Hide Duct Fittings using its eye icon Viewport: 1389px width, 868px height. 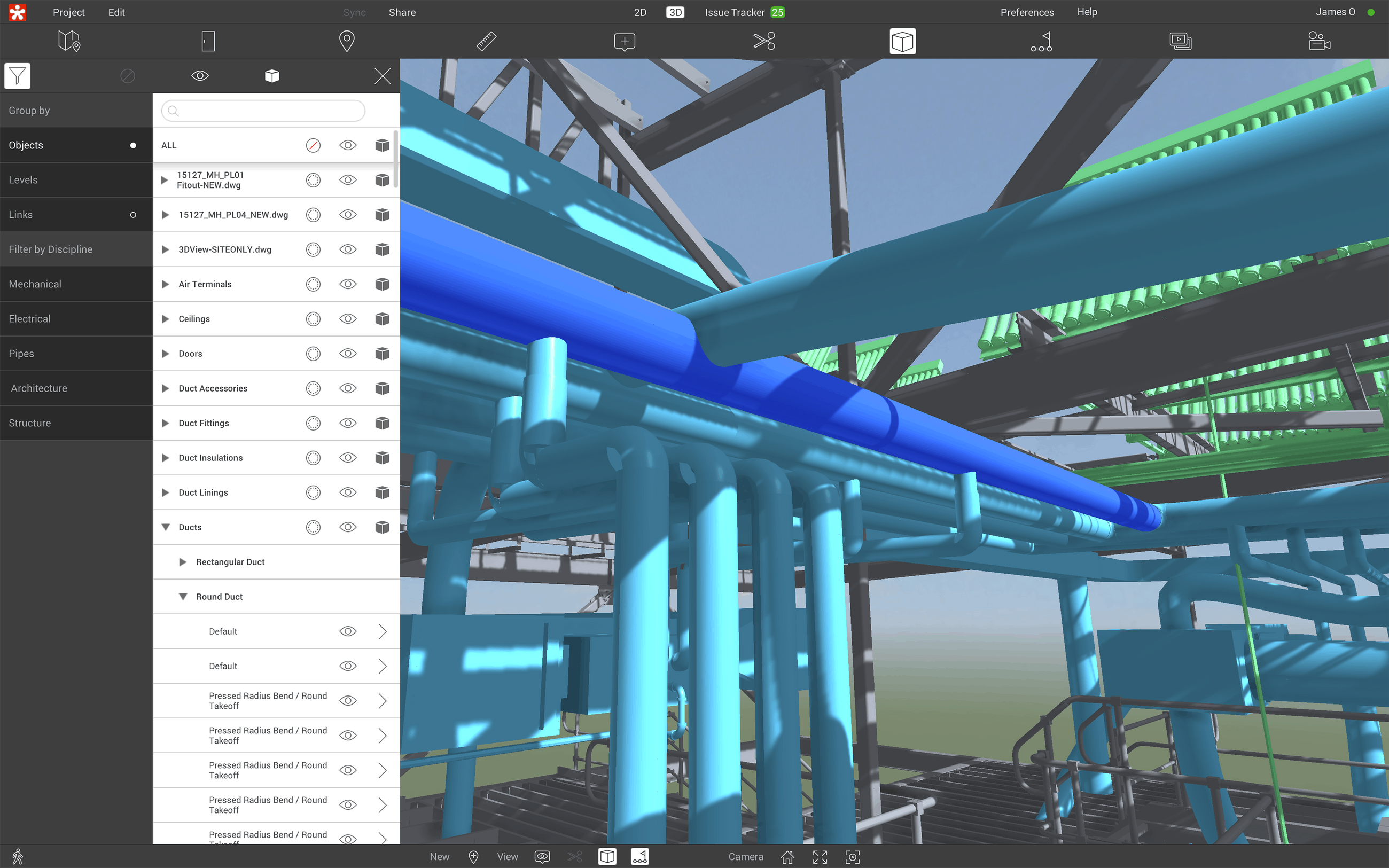[348, 423]
